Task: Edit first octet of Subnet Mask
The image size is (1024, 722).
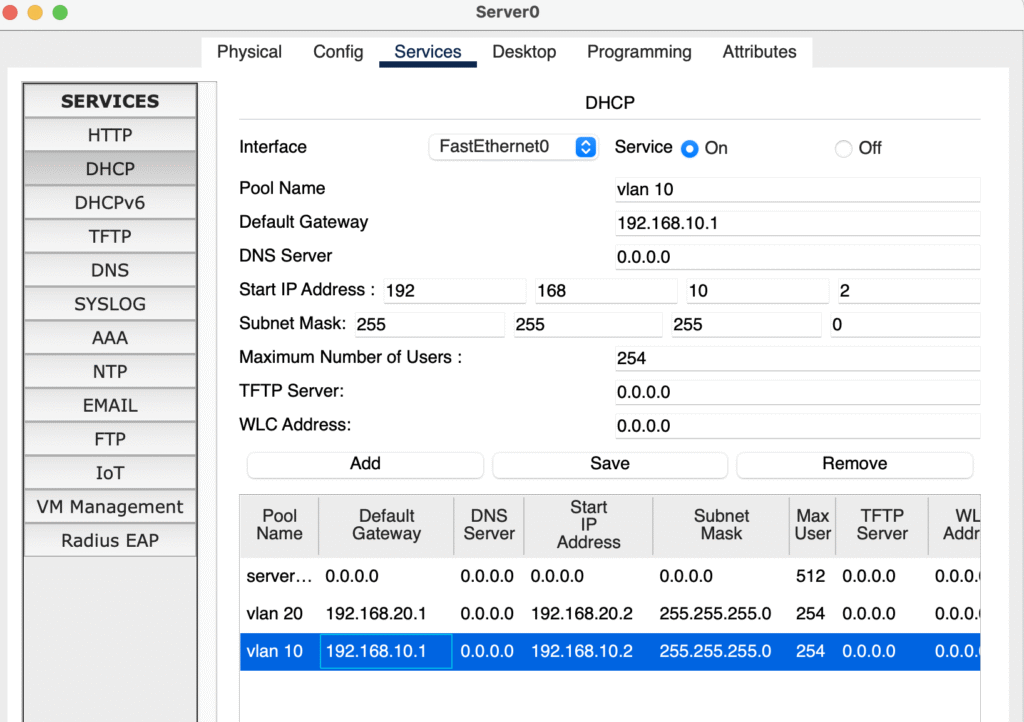Action: (430, 324)
